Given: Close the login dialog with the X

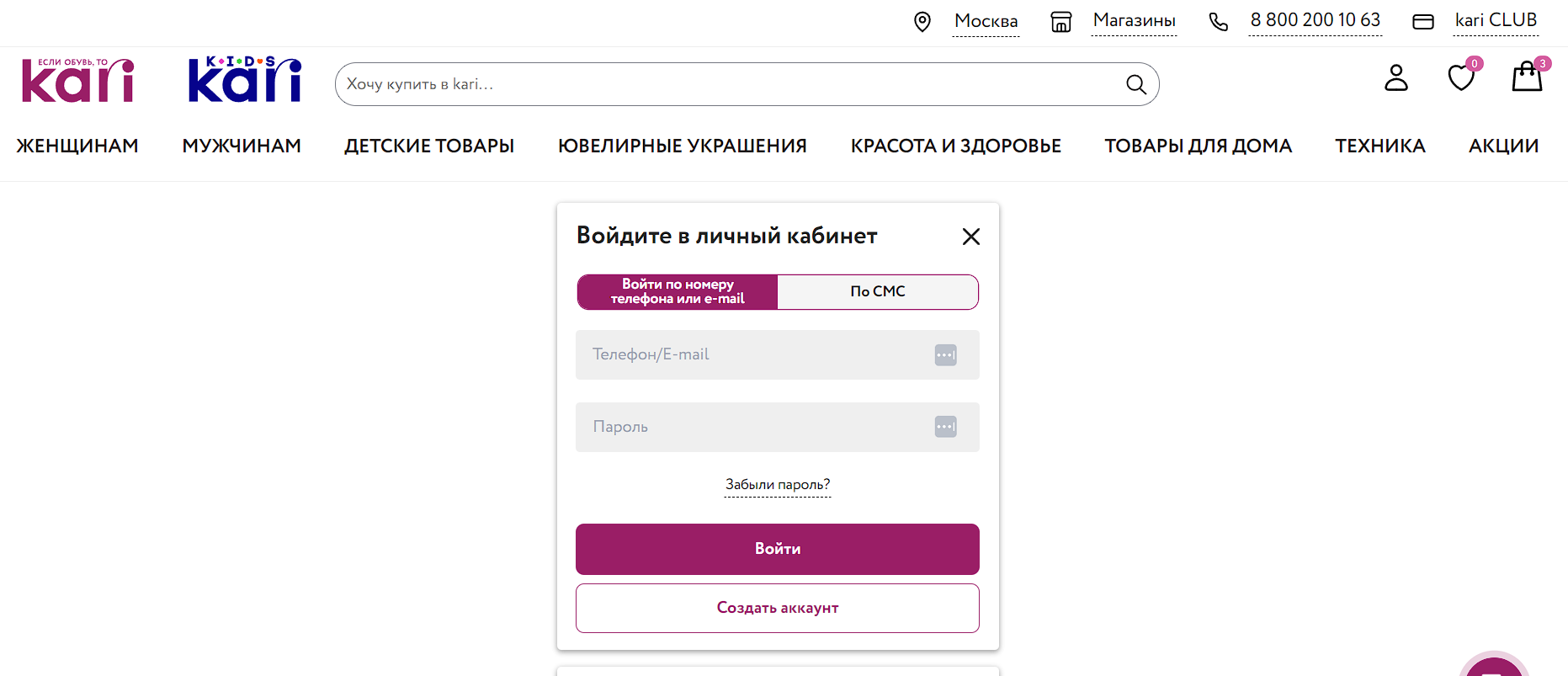Looking at the screenshot, I should [970, 237].
